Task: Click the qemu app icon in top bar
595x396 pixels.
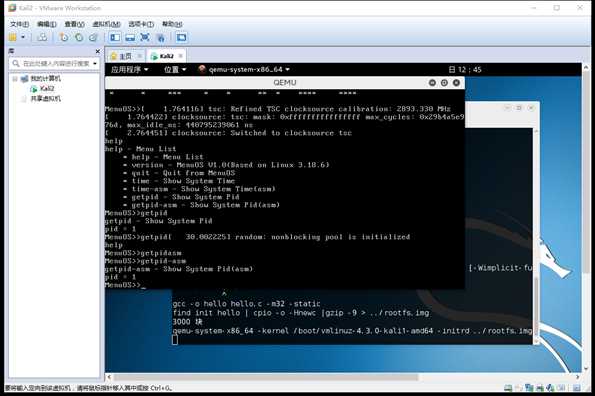Action: pyautogui.click(x=202, y=69)
